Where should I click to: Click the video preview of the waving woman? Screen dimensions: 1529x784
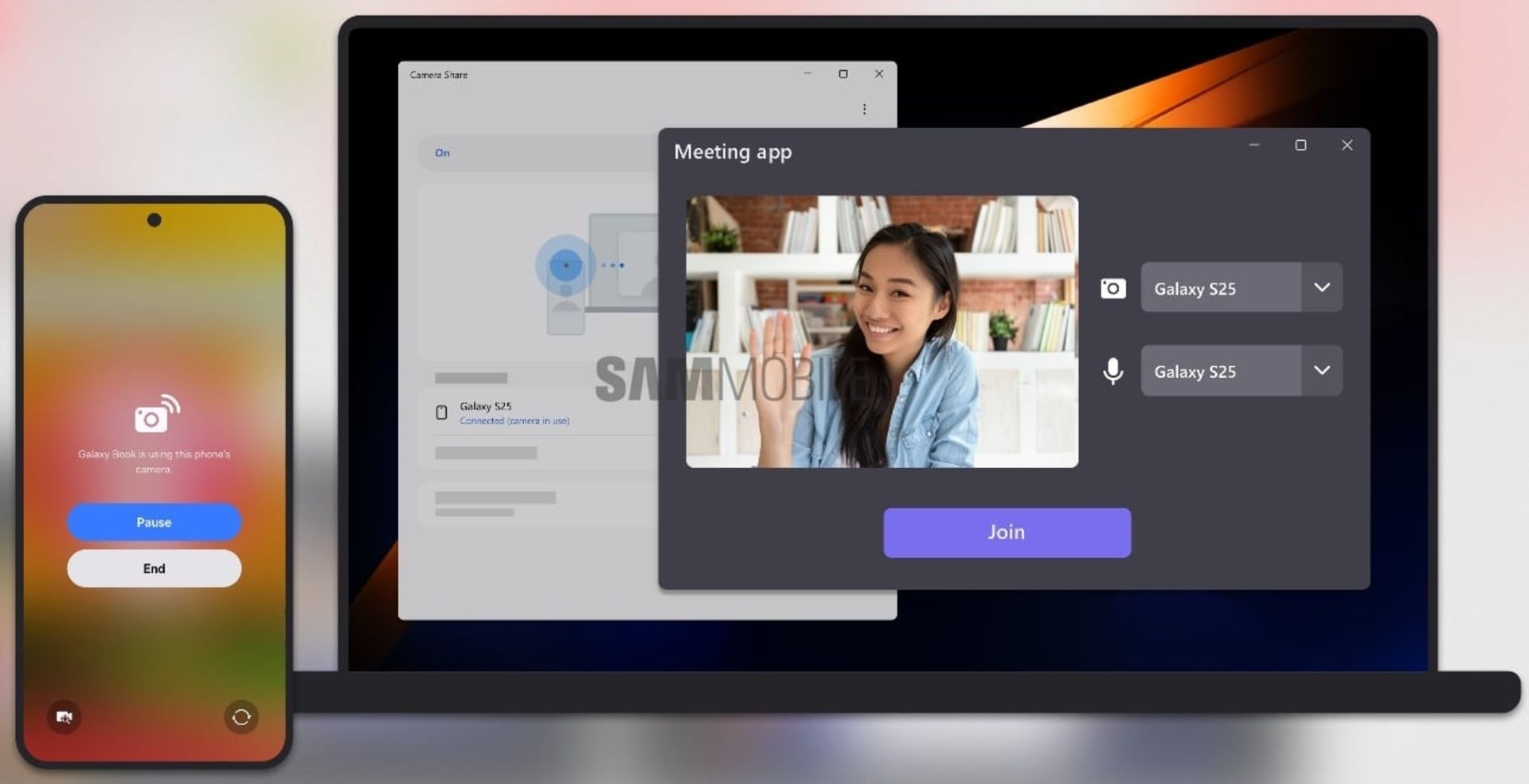tap(882, 332)
